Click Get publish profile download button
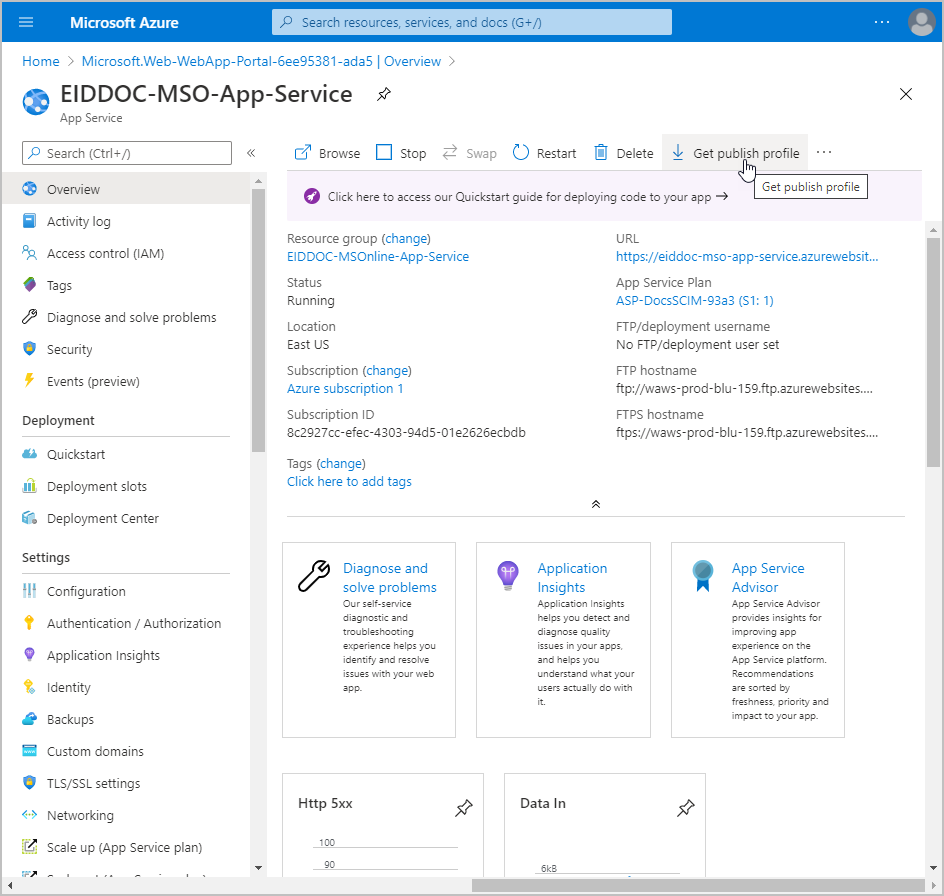Screen dimensions: 944x896 pos(735,153)
